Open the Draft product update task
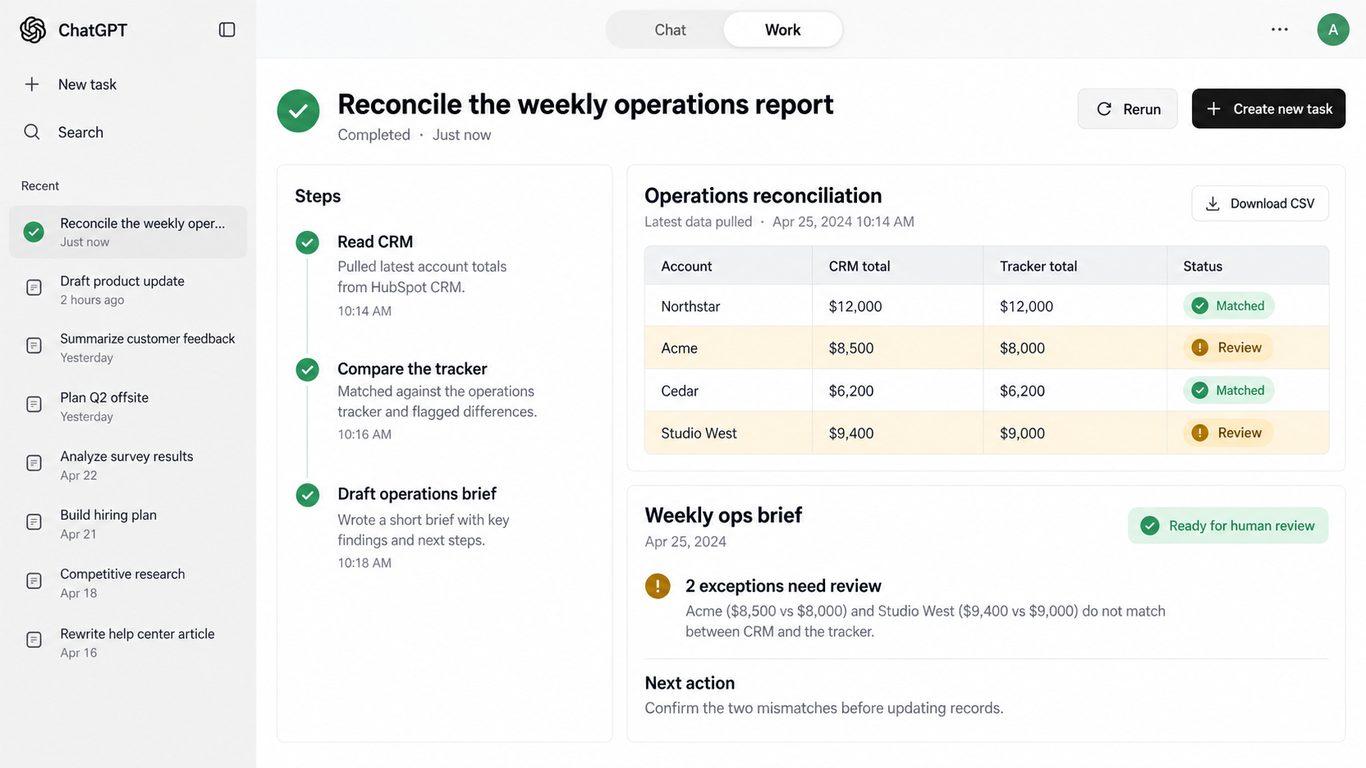This screenshot has width=1366, height=768. pyautogui.click(x=128, y=290)
